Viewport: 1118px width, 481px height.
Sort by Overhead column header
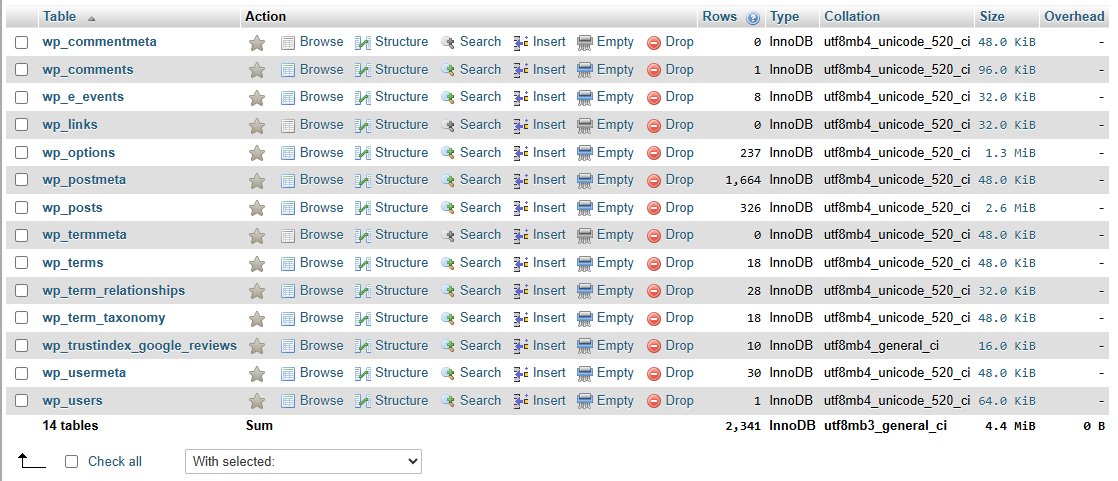pyautogui.click(x=1074, y=17)
